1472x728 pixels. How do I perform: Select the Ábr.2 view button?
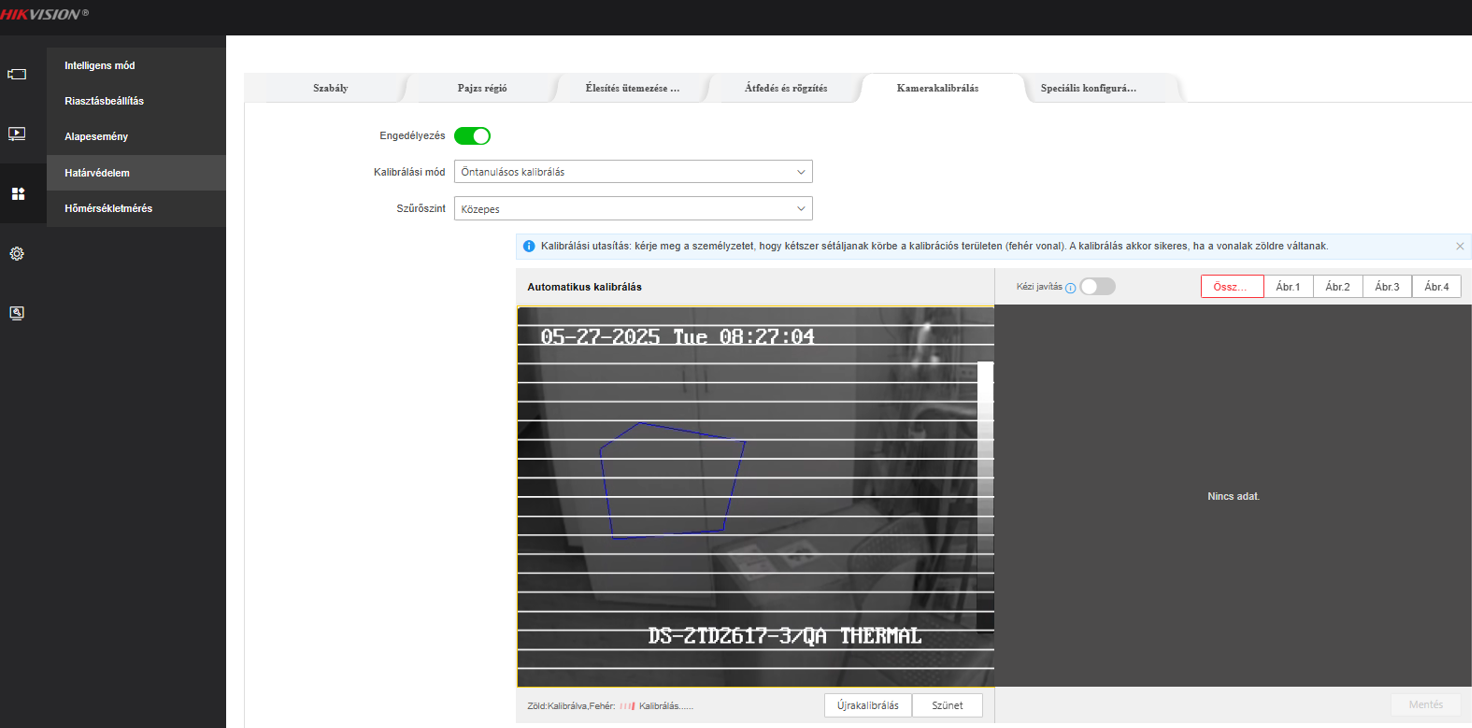point(1337,287)
